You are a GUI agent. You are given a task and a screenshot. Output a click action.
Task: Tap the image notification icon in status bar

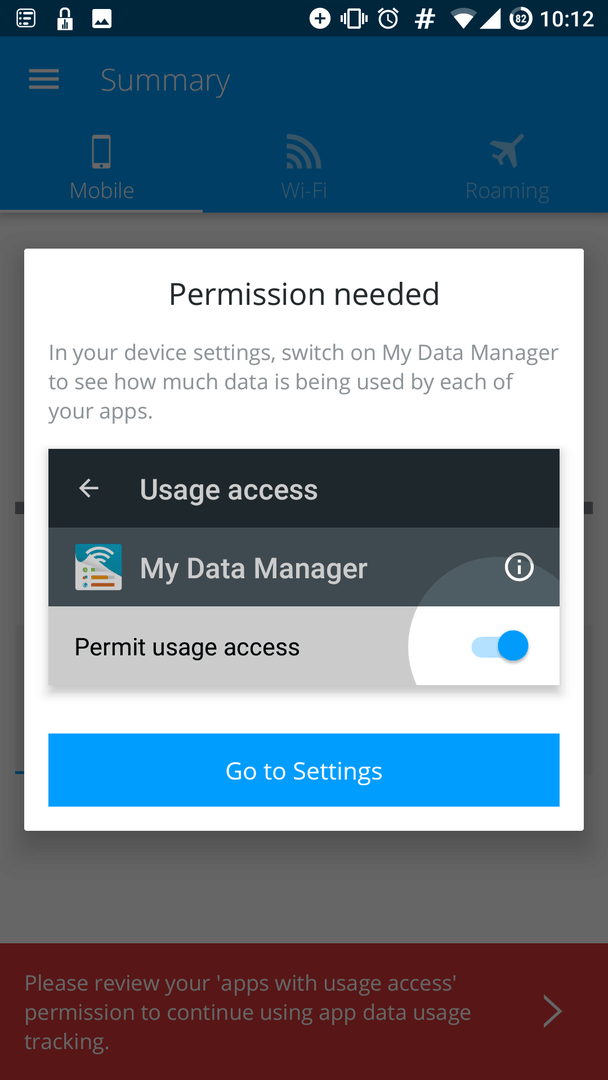[101, 18]
